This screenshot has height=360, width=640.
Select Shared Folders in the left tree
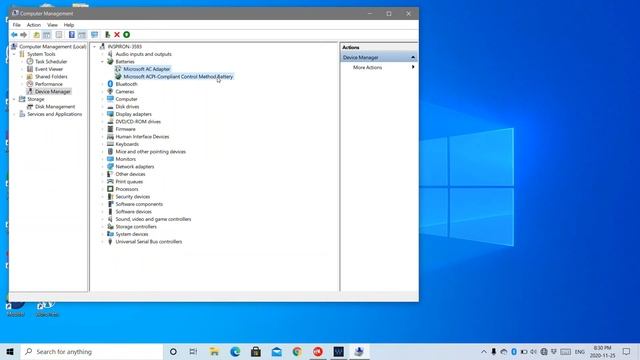(x=51, y=76)
